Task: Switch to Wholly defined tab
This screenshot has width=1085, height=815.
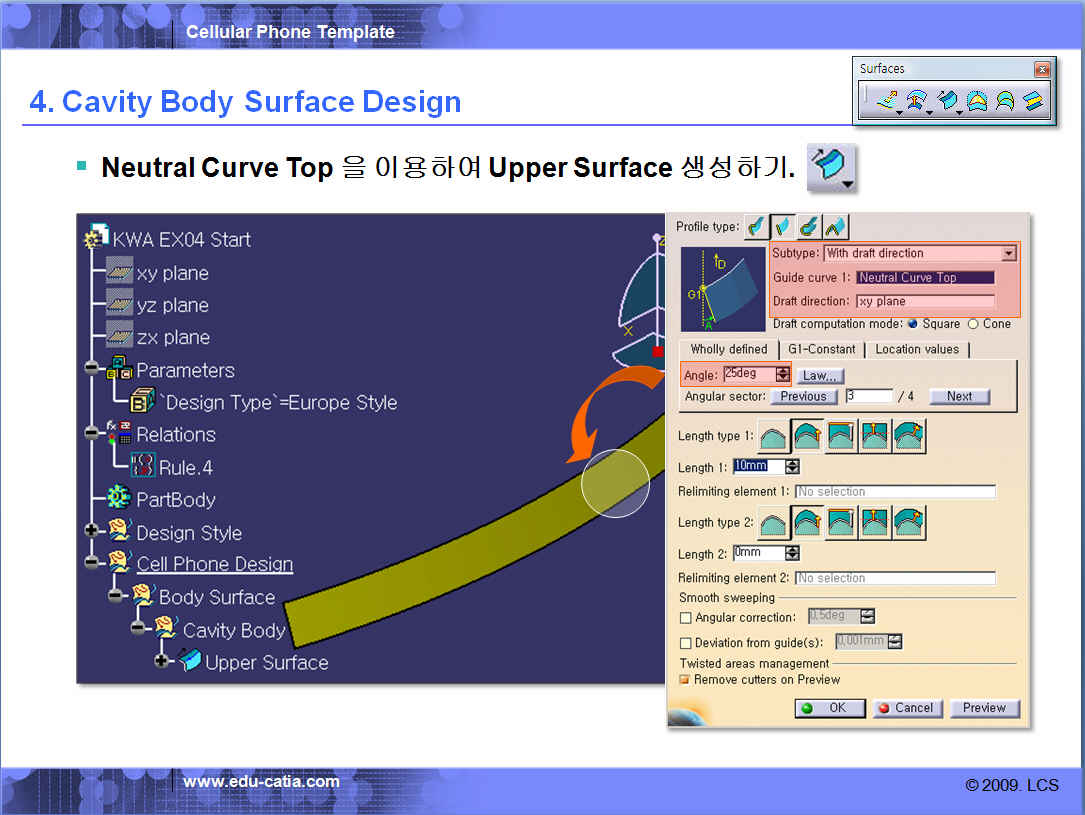Action: pos(729,349)
